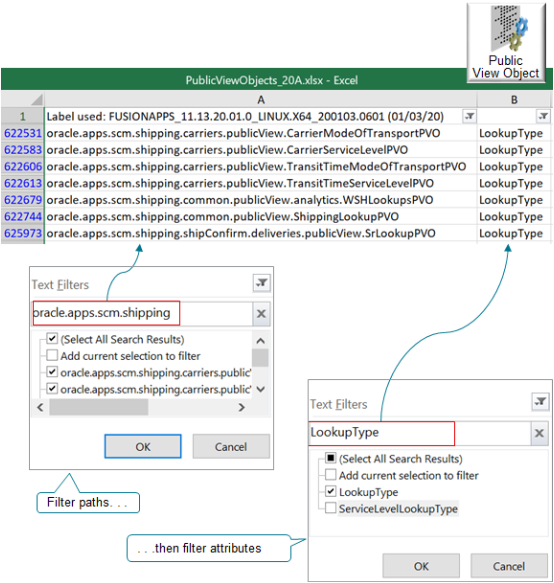Click the horizontal scrollbar thumb in paths filter
The width and height of the screenshot is (554, 583).
(99, 407)
